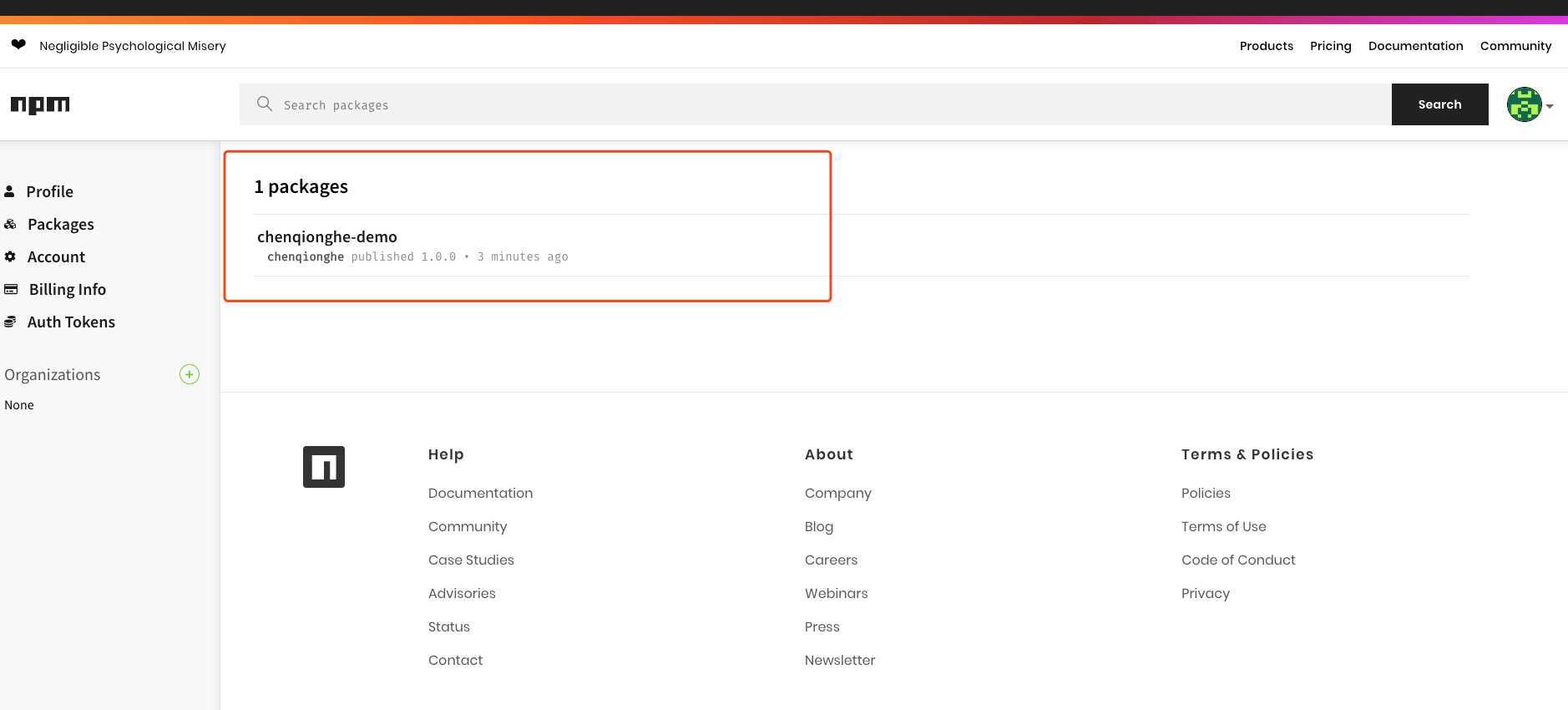Image resolution: width=1568 pixels, height=710 pixels.
Task: Click the Packages boxes icon
Action: point(10,224)
